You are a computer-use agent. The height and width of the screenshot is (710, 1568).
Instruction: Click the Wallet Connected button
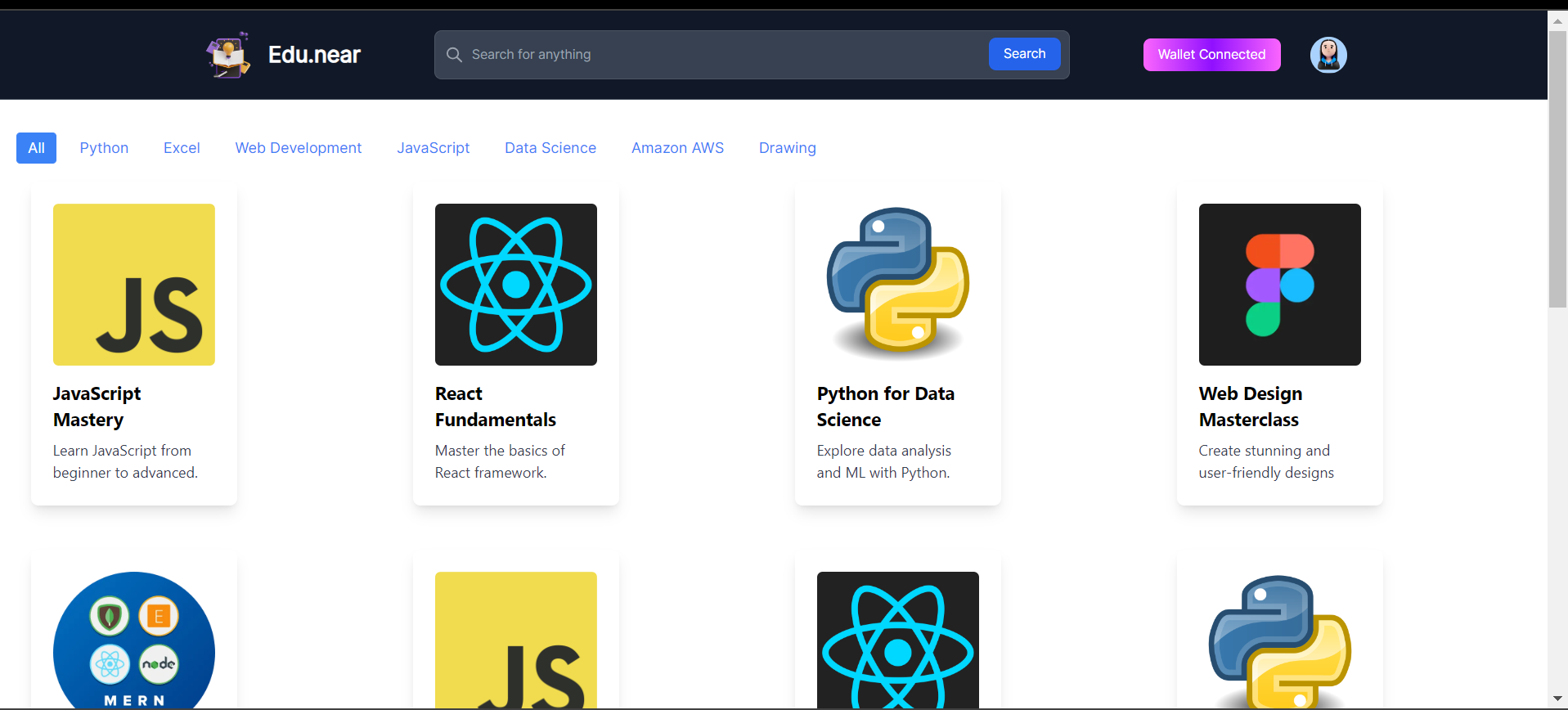coord(1211,55)
